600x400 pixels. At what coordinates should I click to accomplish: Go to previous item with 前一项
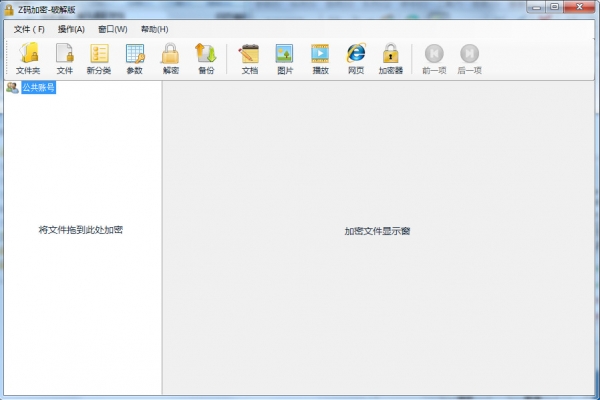434,59
